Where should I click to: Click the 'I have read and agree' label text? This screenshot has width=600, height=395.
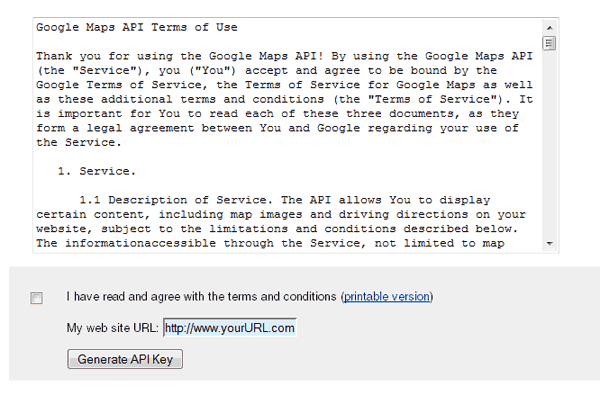[201, 297]
